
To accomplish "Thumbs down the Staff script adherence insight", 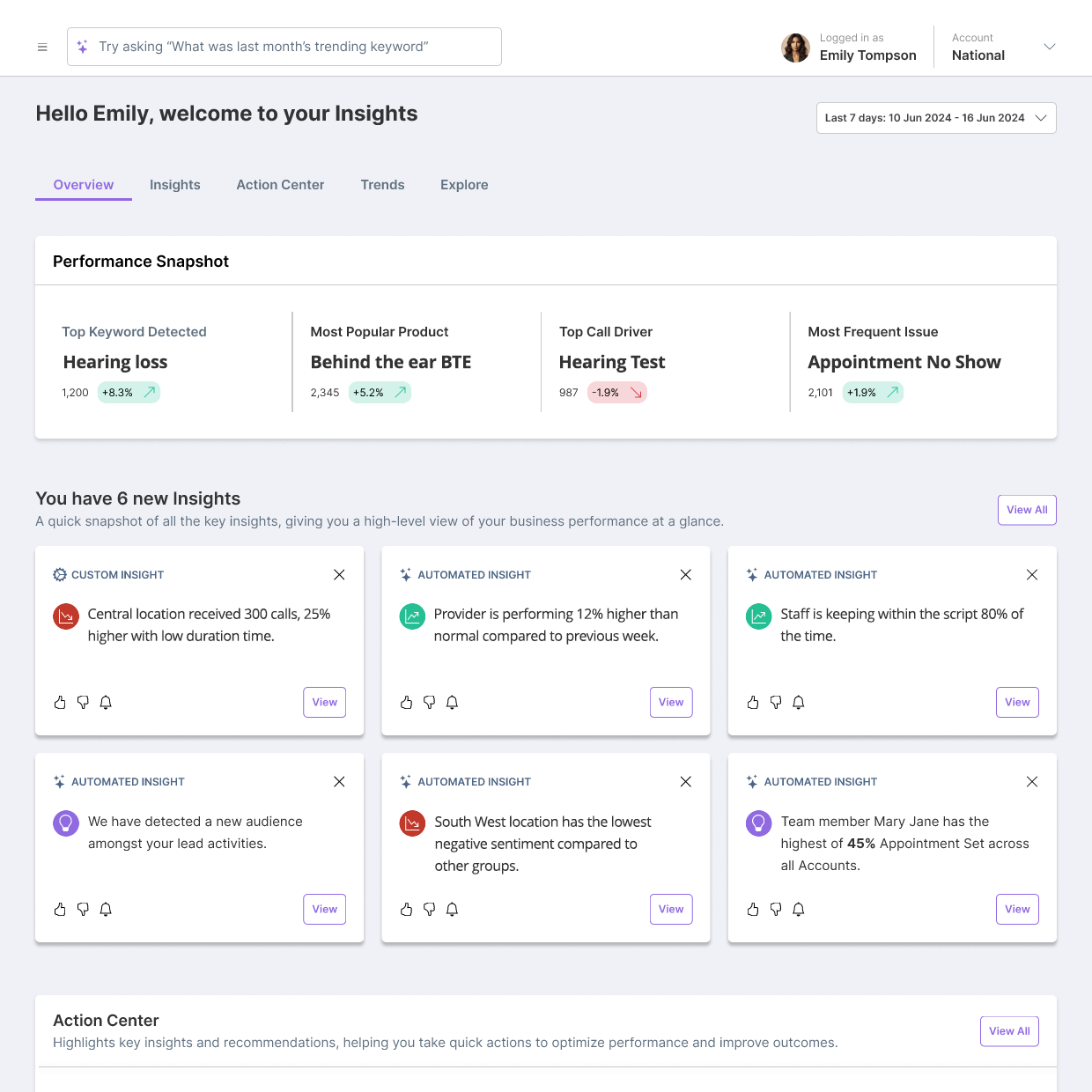I will [x=775, y=702].
